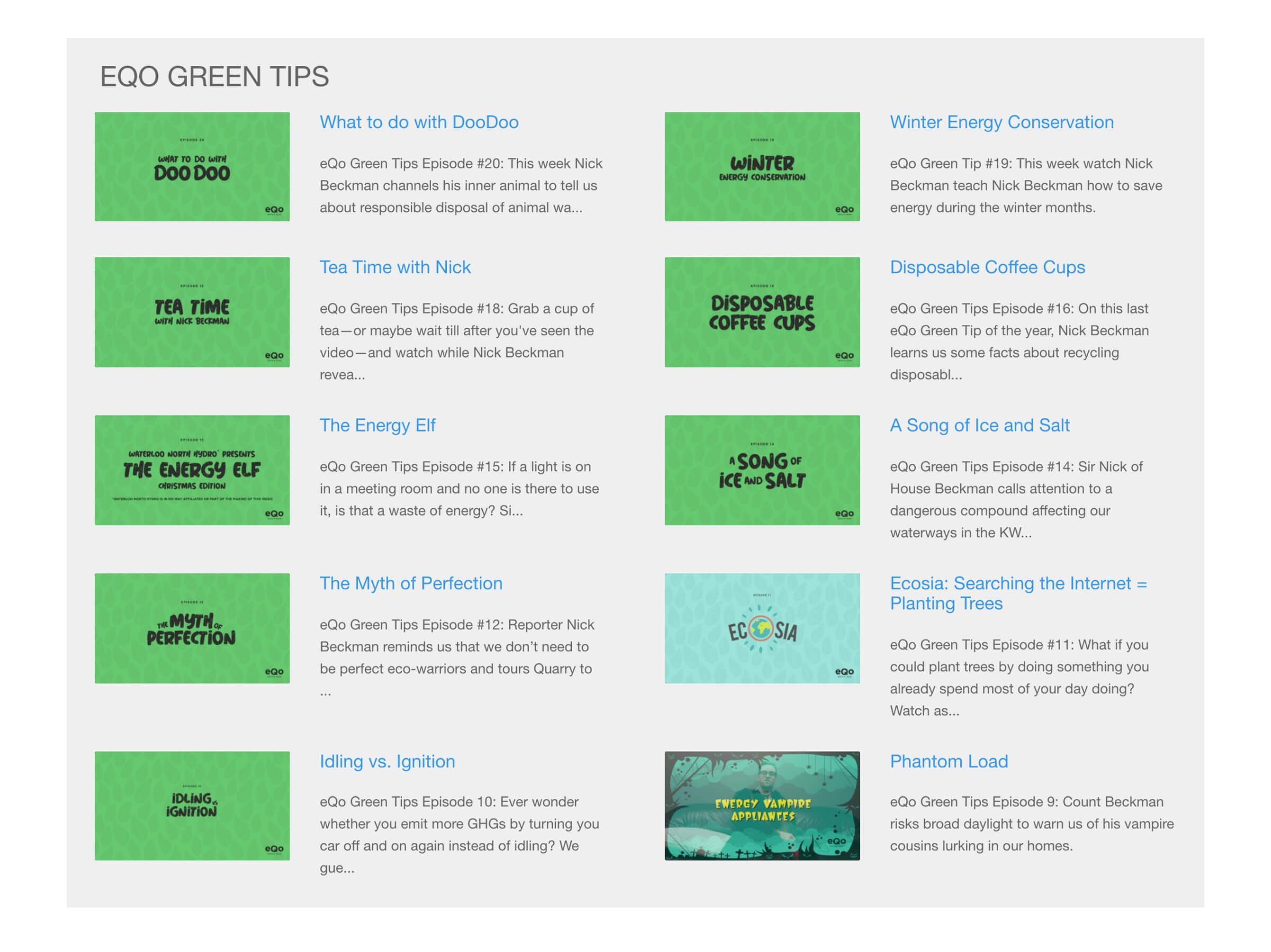Image resolution: width=1271 pixels, height=952 pixels.
Task: Click "A Song of Ice and Salt" link
Action: point(980,425)
